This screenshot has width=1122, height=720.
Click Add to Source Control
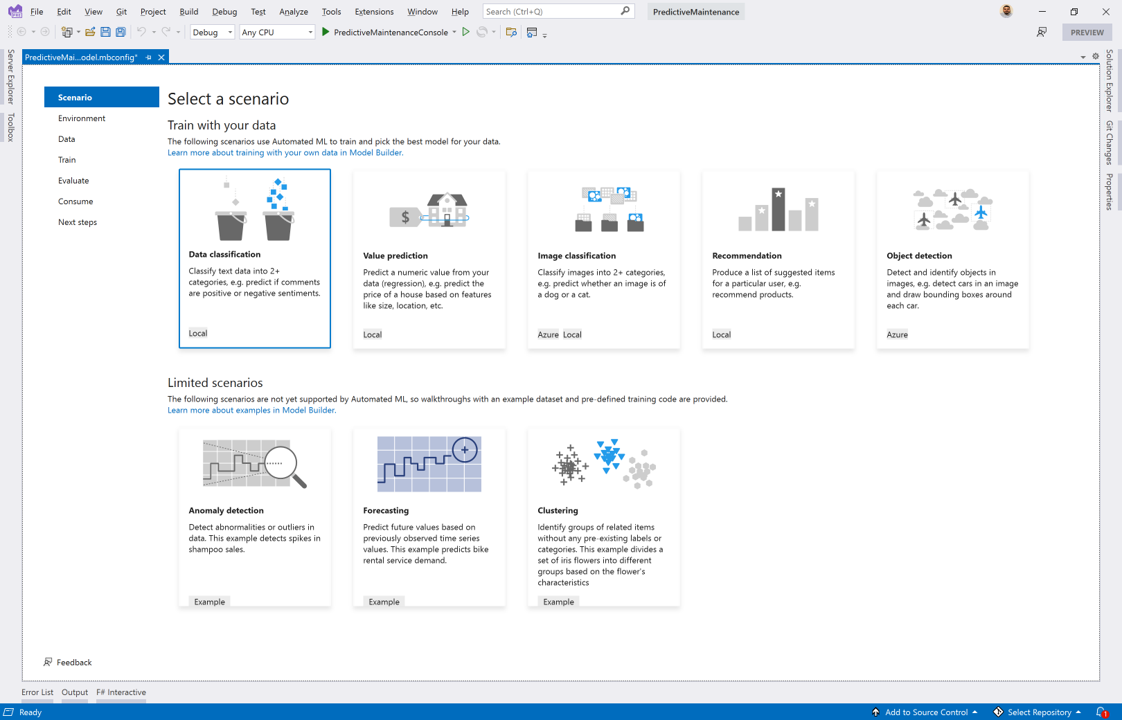tap(926, 712)
